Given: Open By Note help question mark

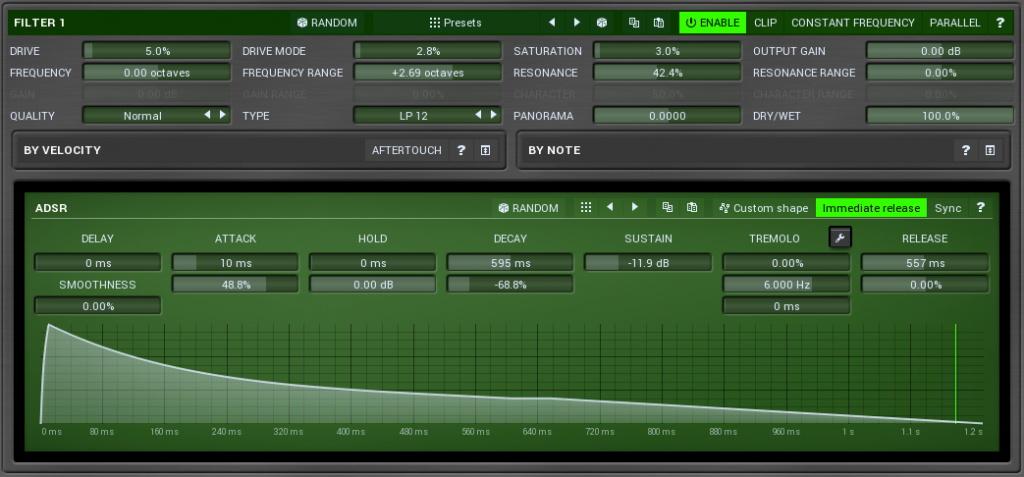Looking at the screenshot, I should [966, 150].
